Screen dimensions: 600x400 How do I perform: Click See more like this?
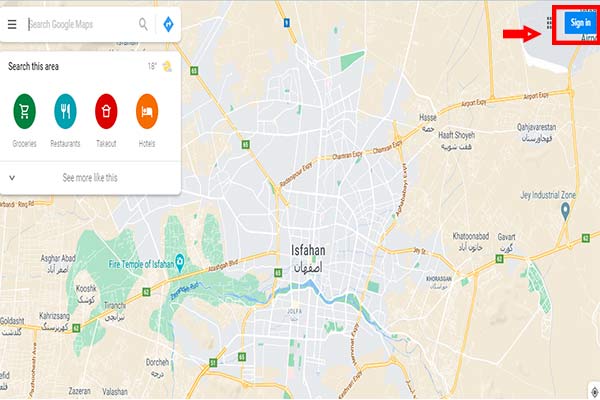tap(90, 178)
